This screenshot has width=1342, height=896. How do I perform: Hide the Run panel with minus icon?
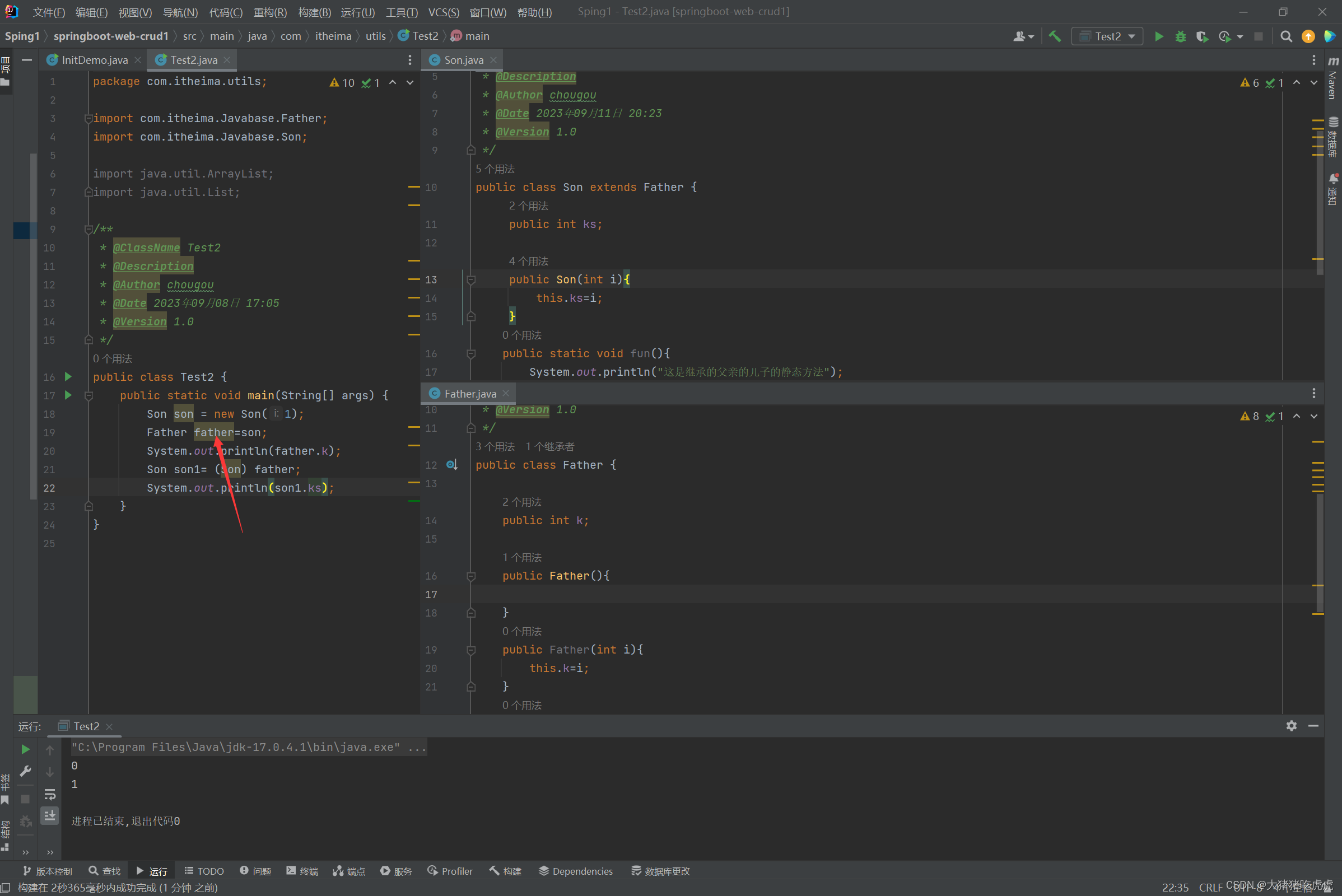click(1313, 726)
